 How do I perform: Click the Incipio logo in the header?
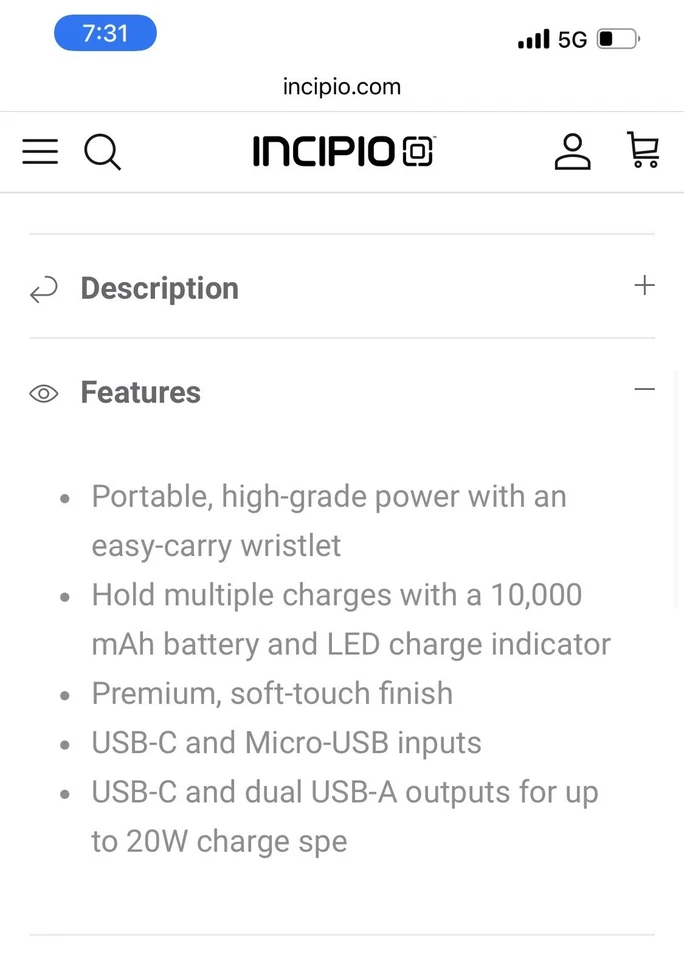pyautogui.click(x=343, y=151)
